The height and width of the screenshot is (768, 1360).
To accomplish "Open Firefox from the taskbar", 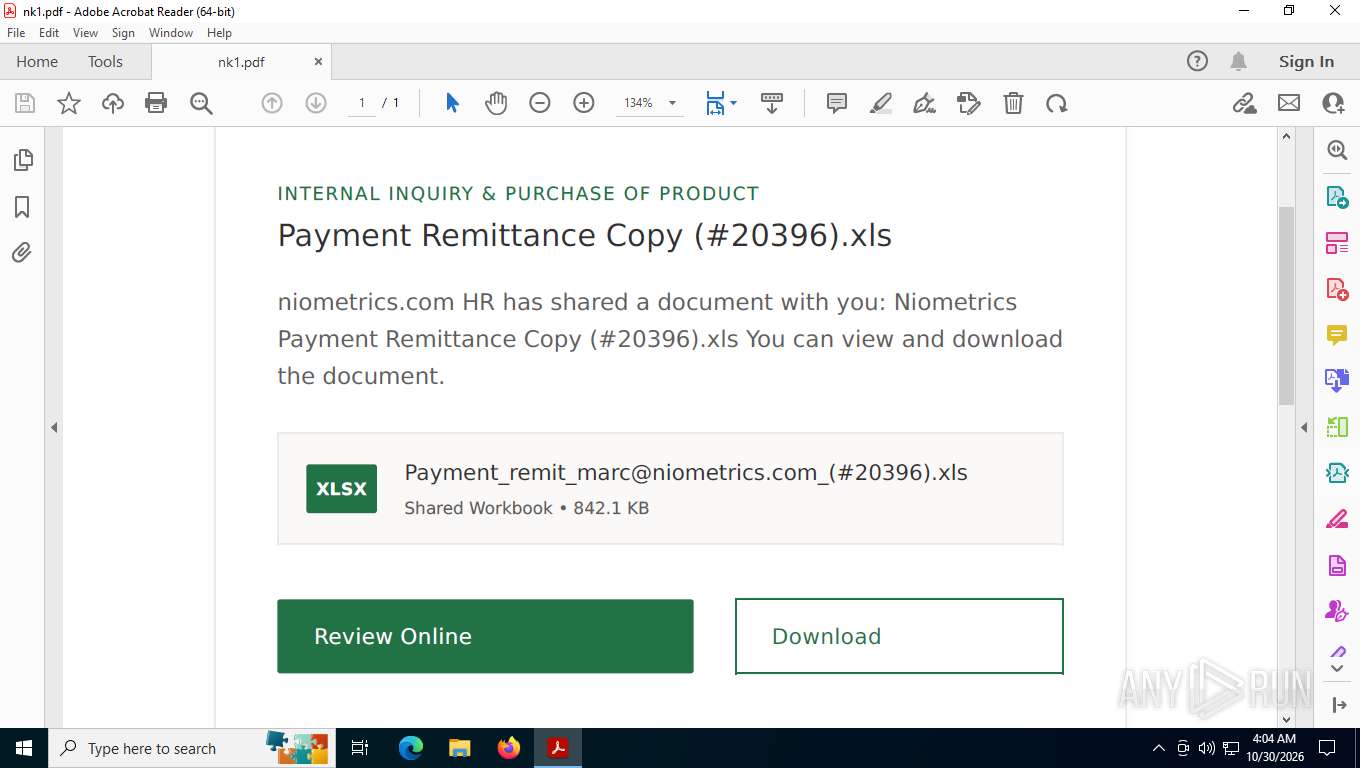I will (x=509, y=748).
